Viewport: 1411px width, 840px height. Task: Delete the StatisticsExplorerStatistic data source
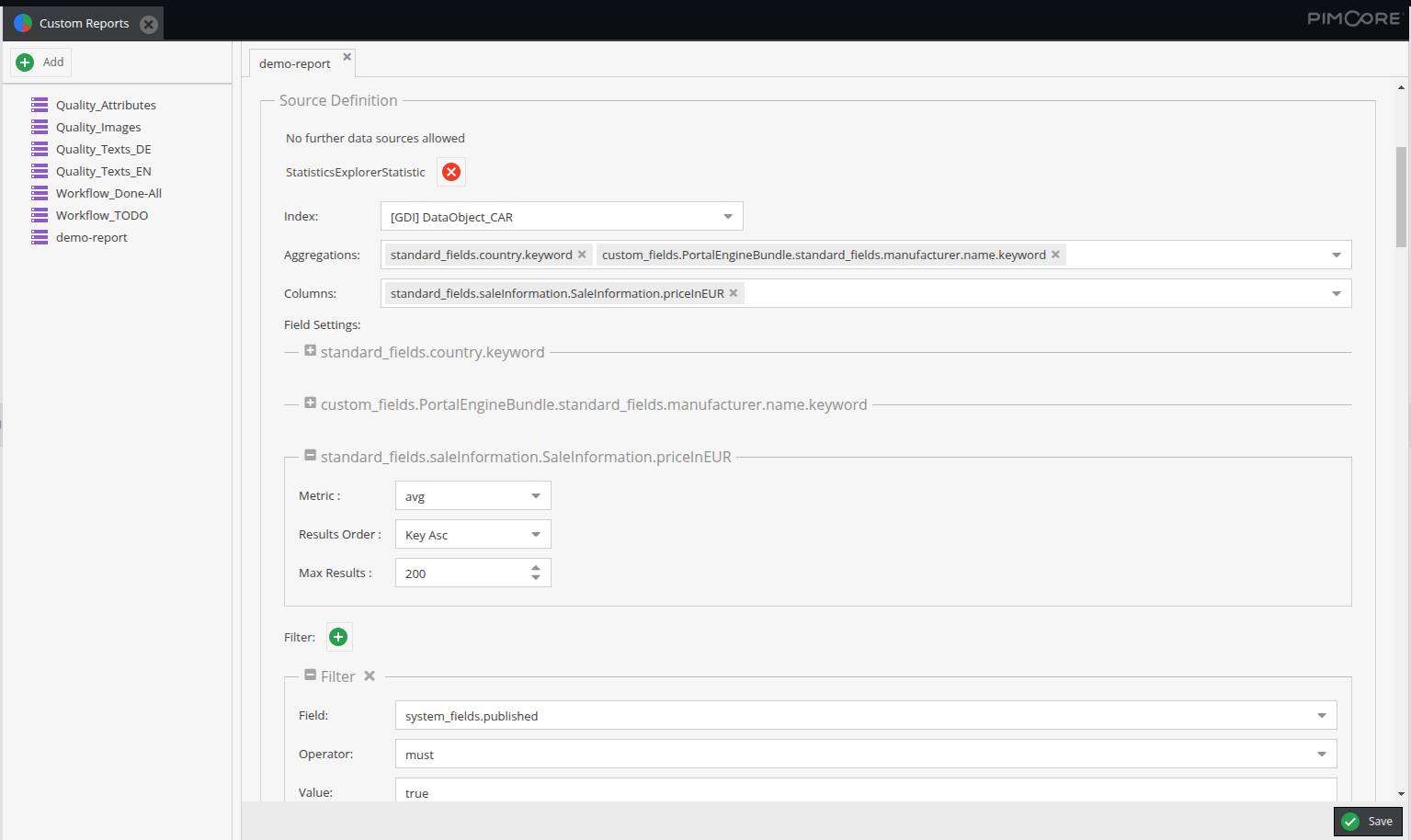pyautogui.click(x=450, y=172)
